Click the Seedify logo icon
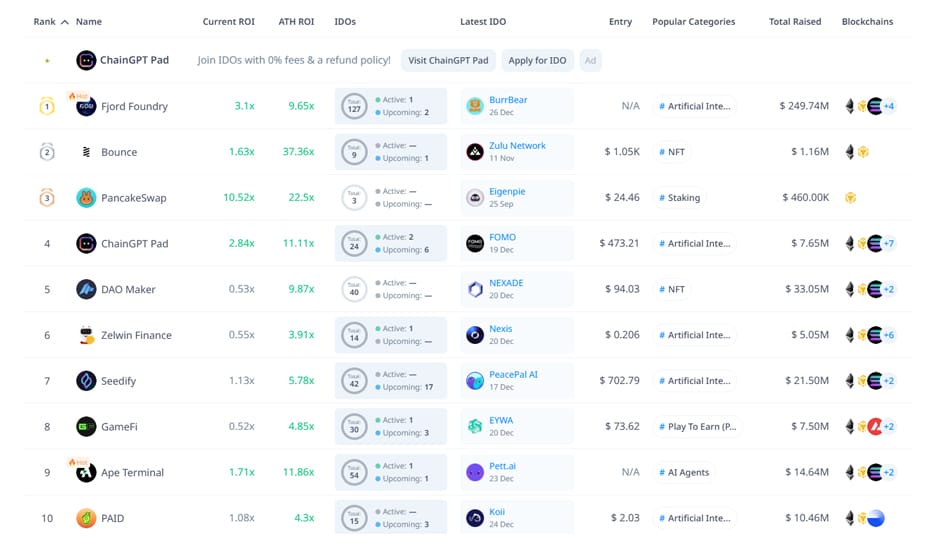The height and width of the screenshot is (551, 931). [x=86, y=381]
